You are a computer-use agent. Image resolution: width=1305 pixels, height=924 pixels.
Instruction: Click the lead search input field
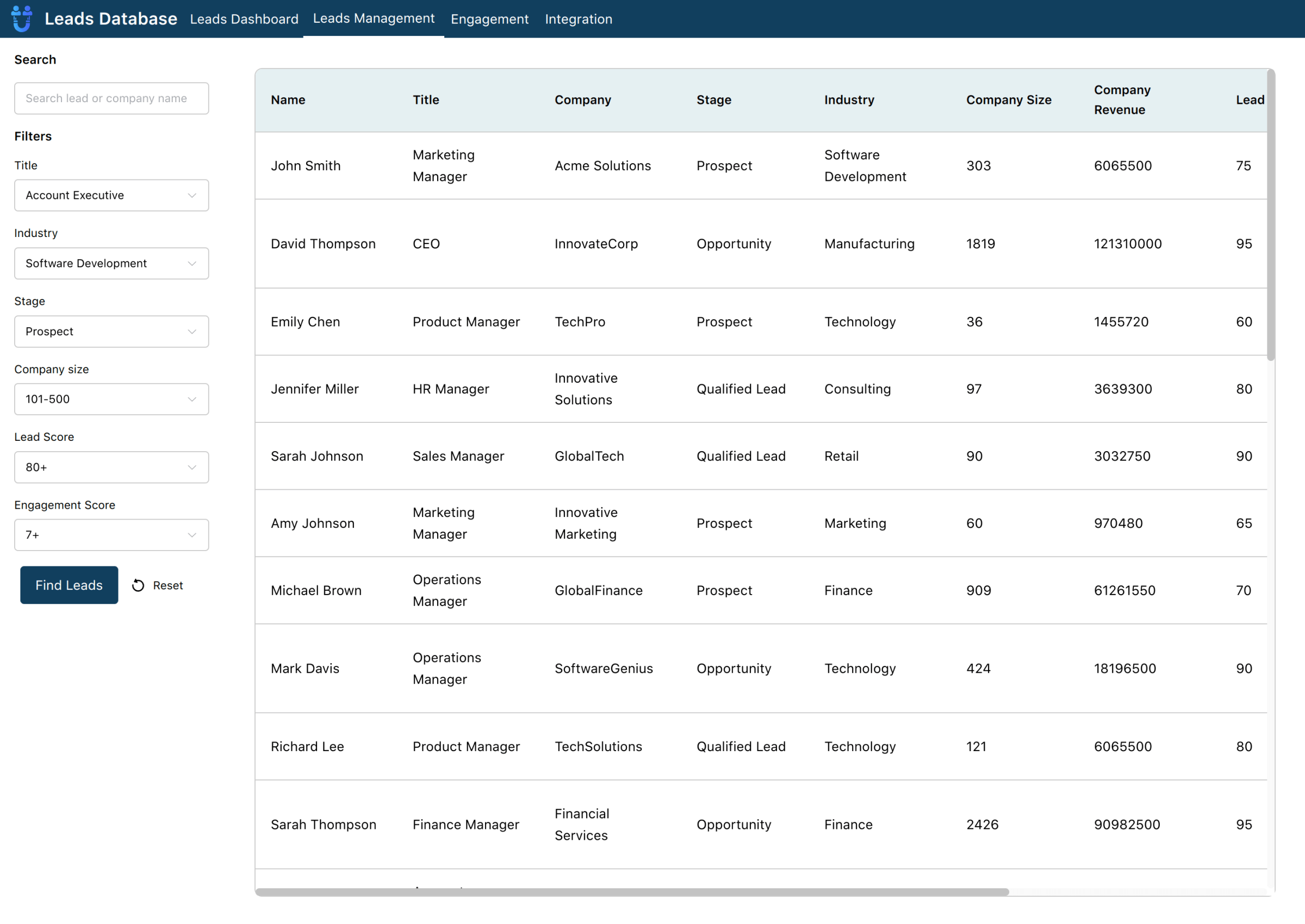[x=111, y=98]
